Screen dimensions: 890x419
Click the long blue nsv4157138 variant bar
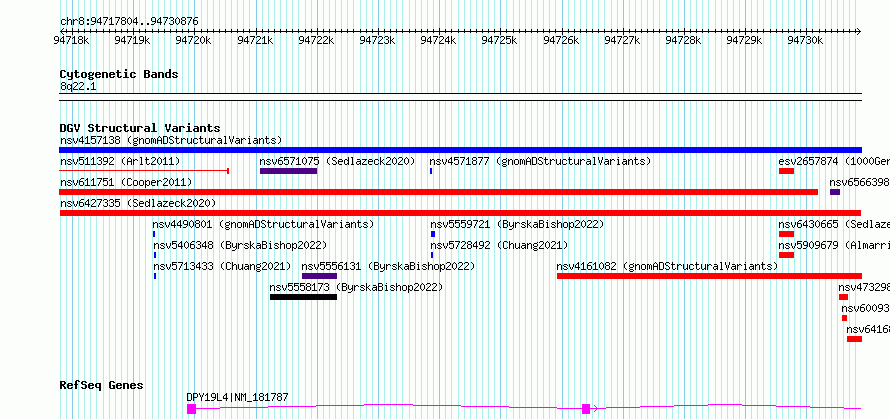click(460, 150)
